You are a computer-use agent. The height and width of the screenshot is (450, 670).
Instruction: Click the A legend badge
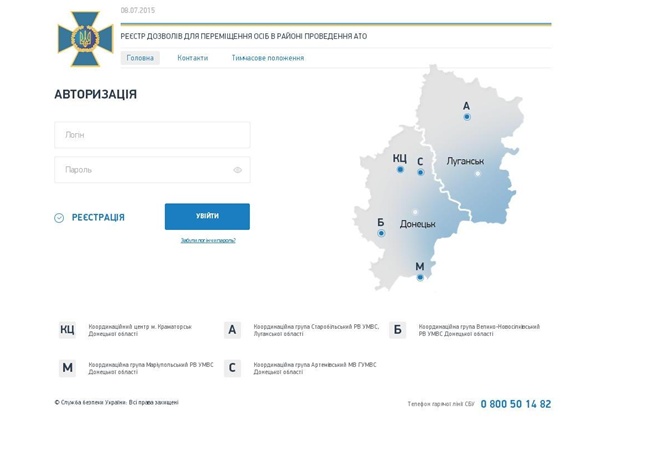tap(232, 330)
